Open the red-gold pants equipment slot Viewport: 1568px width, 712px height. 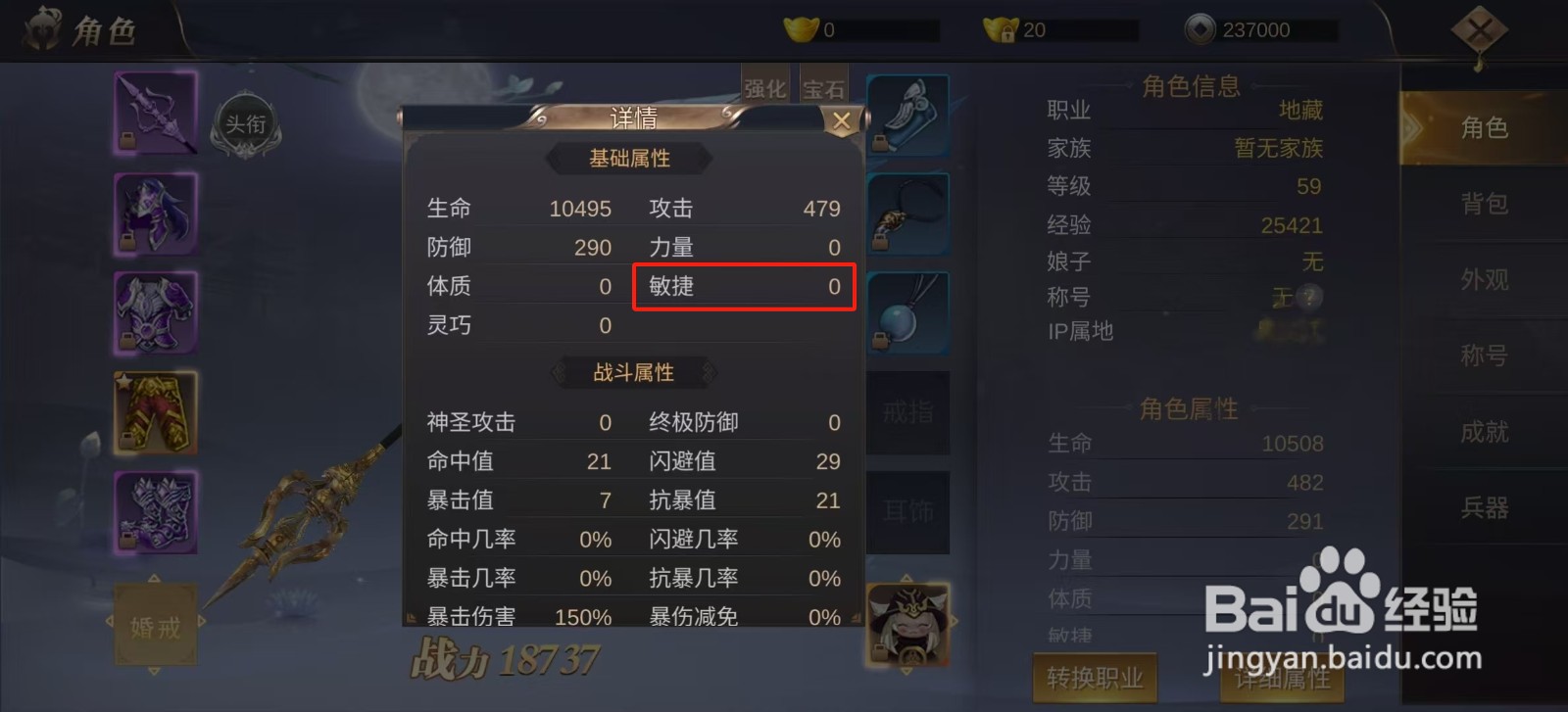pos(156,412)
